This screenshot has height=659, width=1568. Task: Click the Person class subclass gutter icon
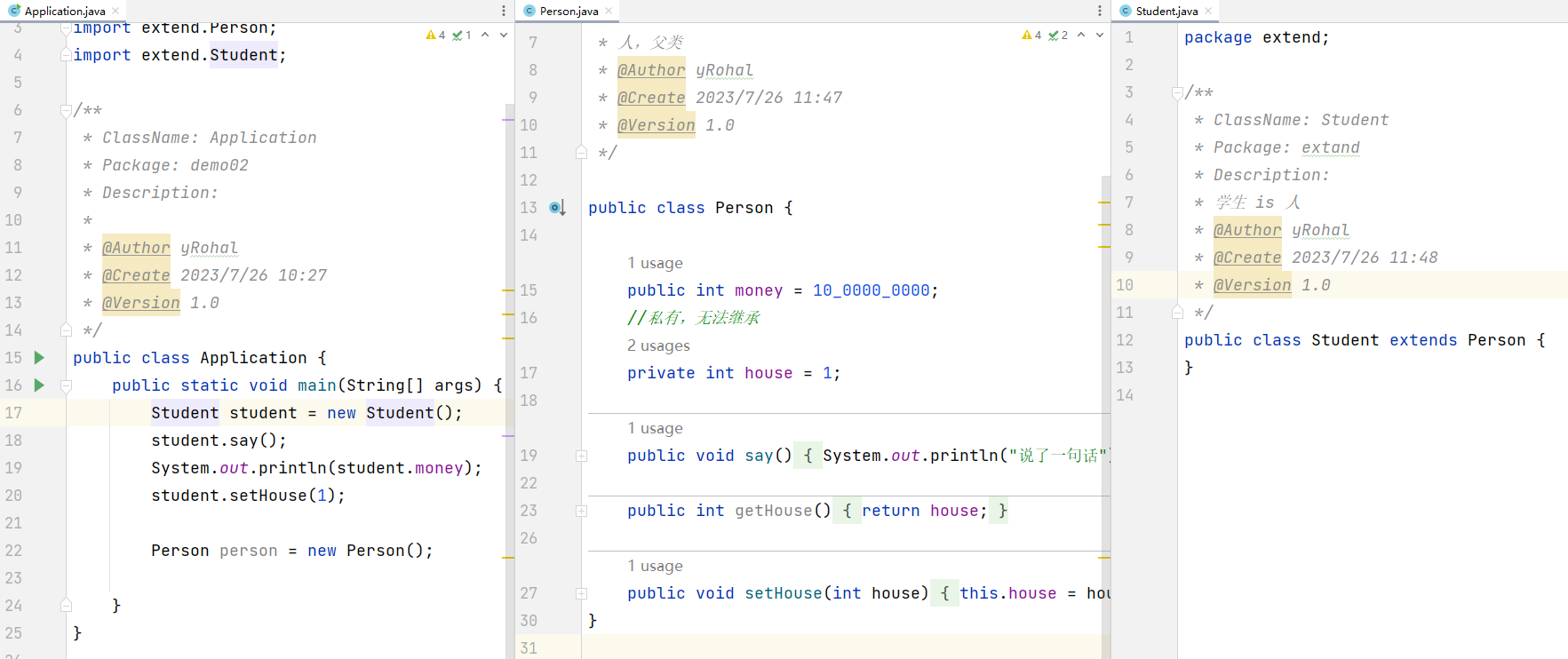point(557,208)
